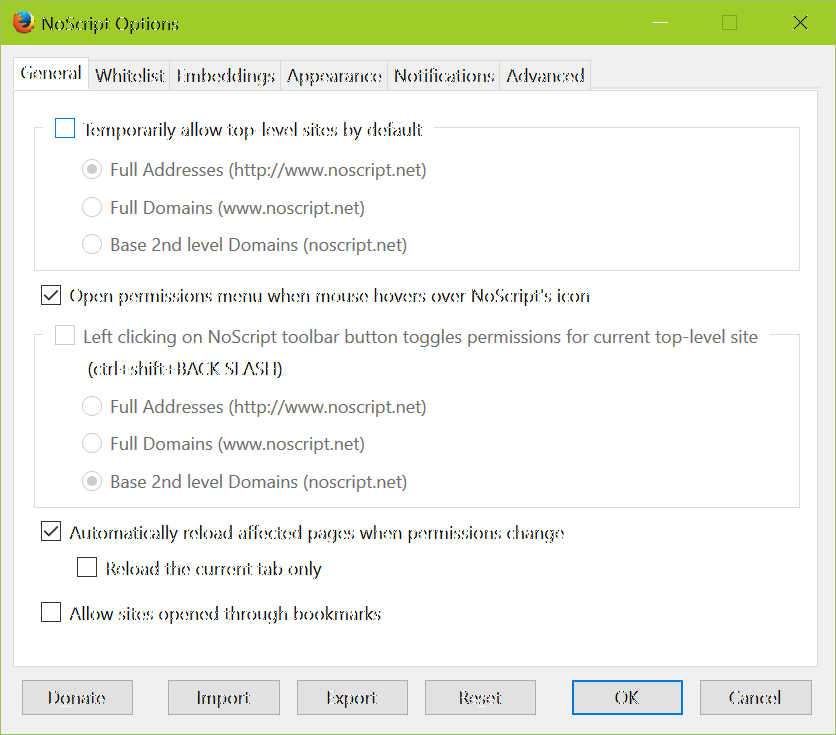
Task: Reset NoScript options
Action: coord(480,698)
